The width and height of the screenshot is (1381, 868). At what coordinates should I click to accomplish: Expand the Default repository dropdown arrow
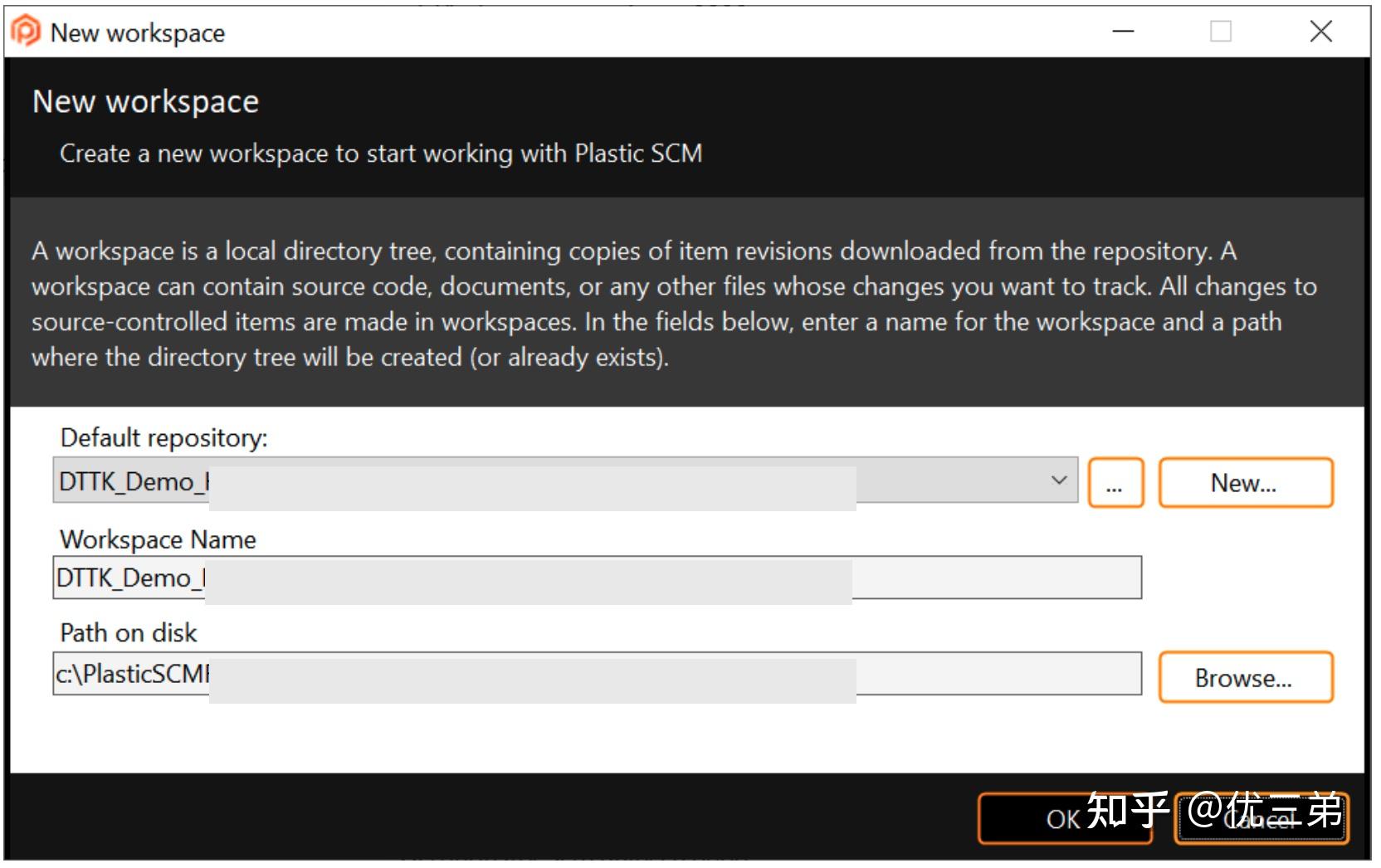click(1058, 480)
